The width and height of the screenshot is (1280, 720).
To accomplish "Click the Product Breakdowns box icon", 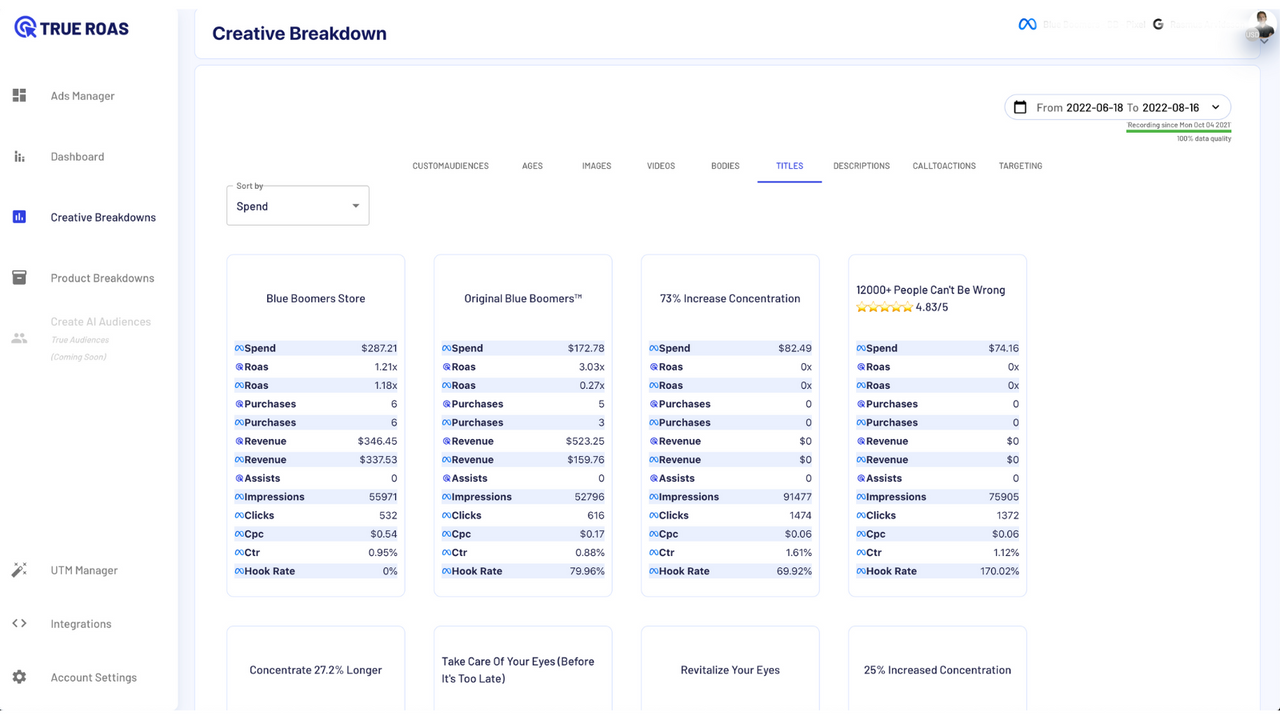I will point(19,278).
